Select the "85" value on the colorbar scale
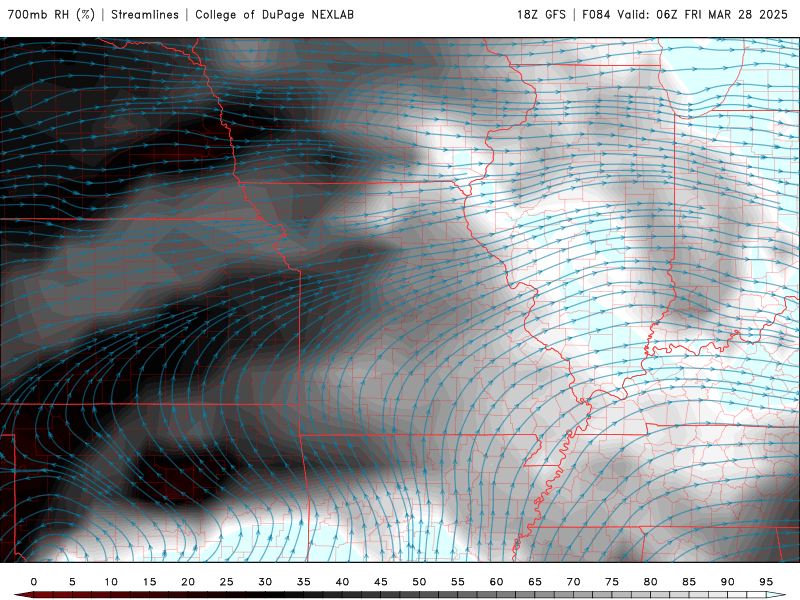This screenshot has height=600, width=800. (689, 582)
